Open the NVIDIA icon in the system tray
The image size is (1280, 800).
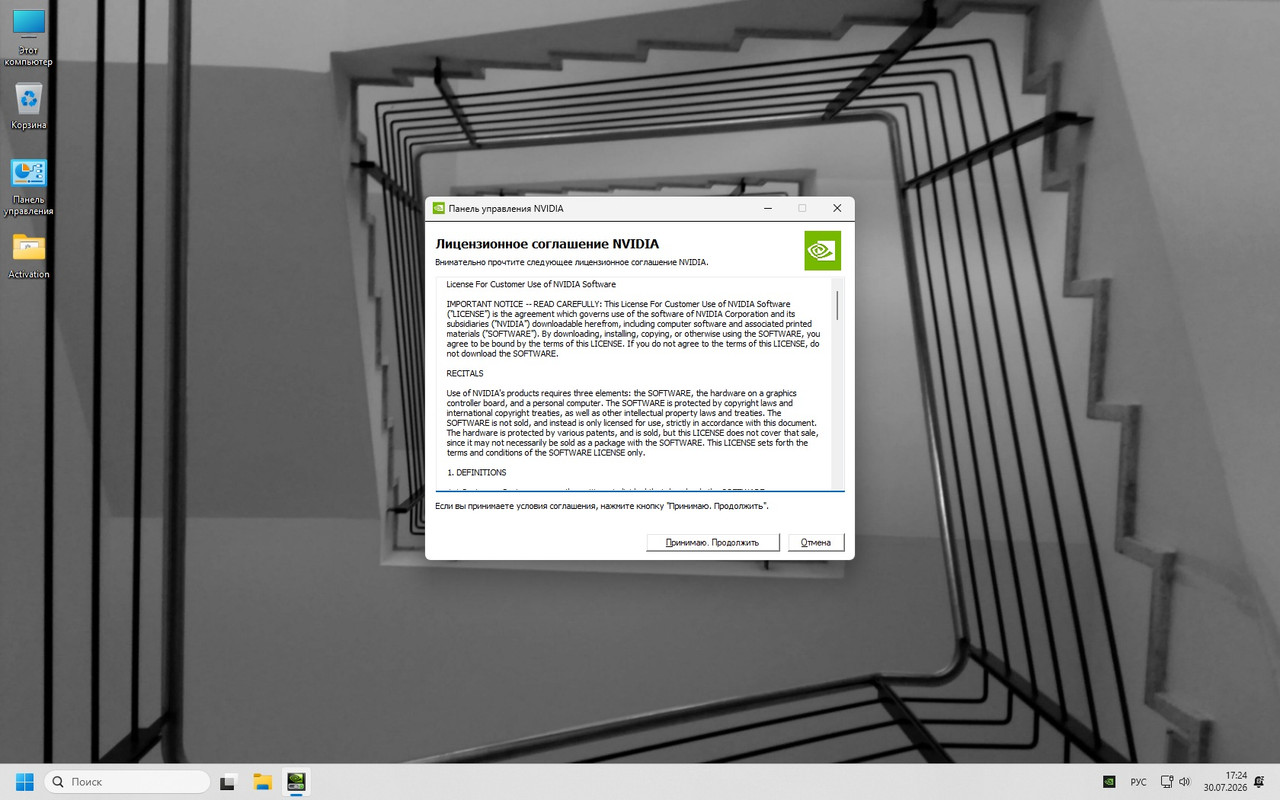click(x=1109, y=781)
